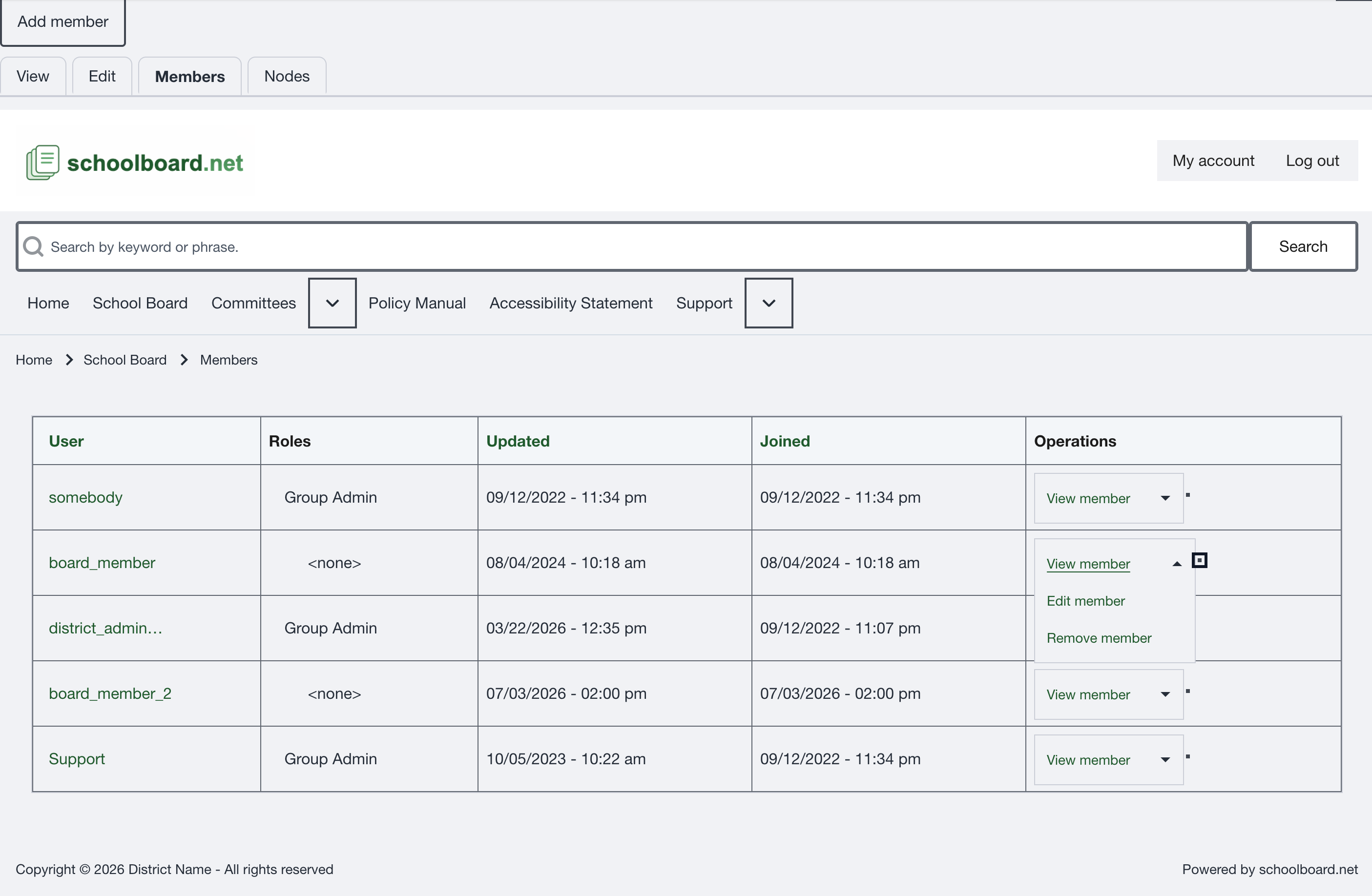
Task: Open Policy Manual navigation link
Action: pos(417,303)
